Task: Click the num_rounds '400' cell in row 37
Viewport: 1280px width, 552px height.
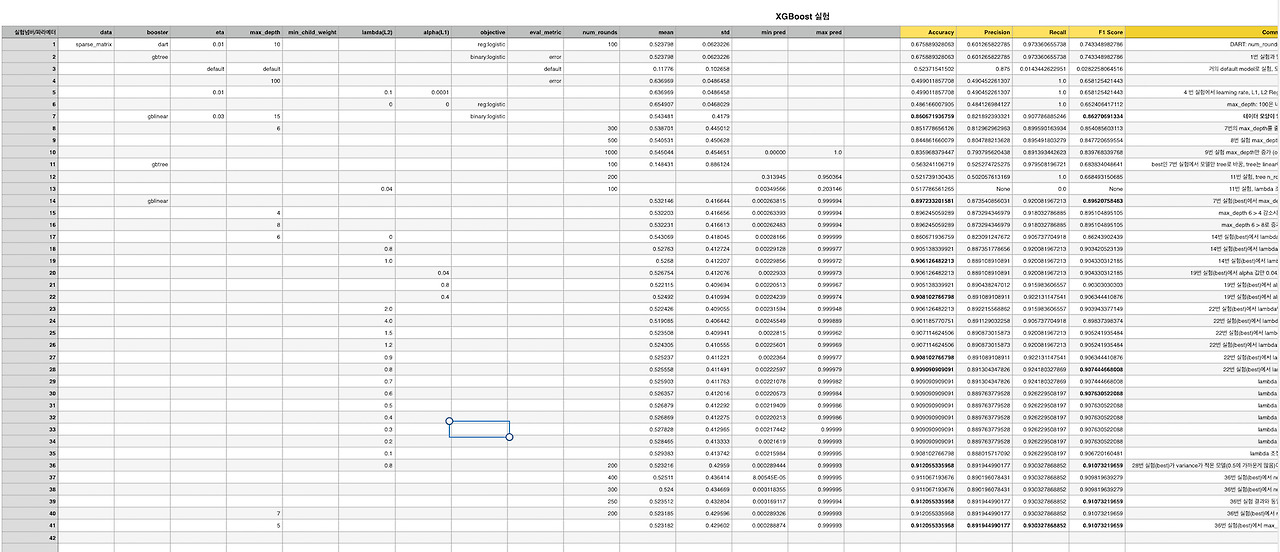Action: [592, 477]
